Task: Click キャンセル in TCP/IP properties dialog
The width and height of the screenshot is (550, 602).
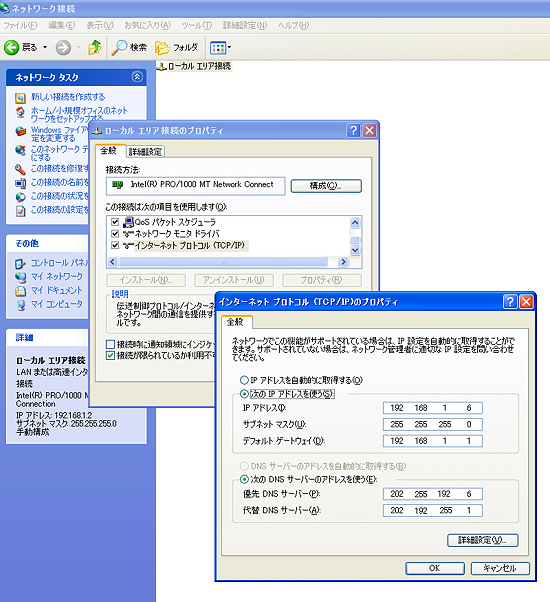Action: (500, 568)
